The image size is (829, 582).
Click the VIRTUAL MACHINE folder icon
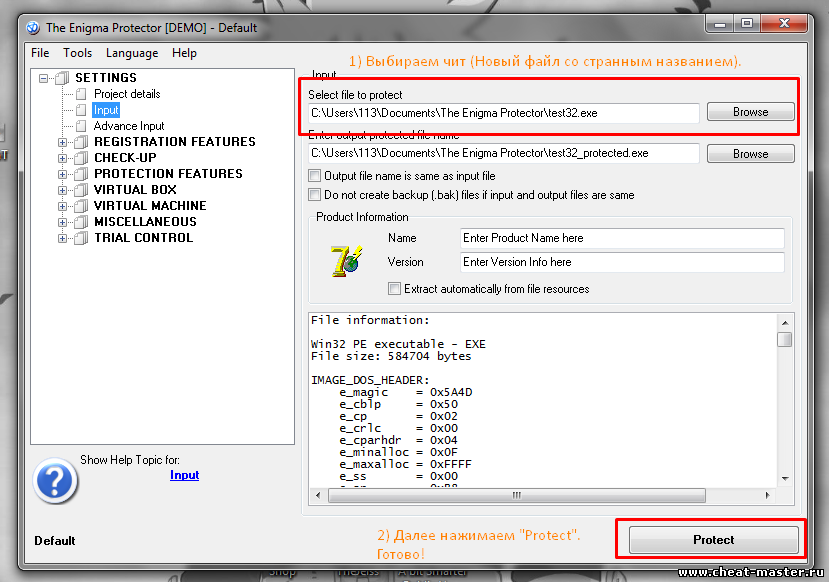coord(81,206)
